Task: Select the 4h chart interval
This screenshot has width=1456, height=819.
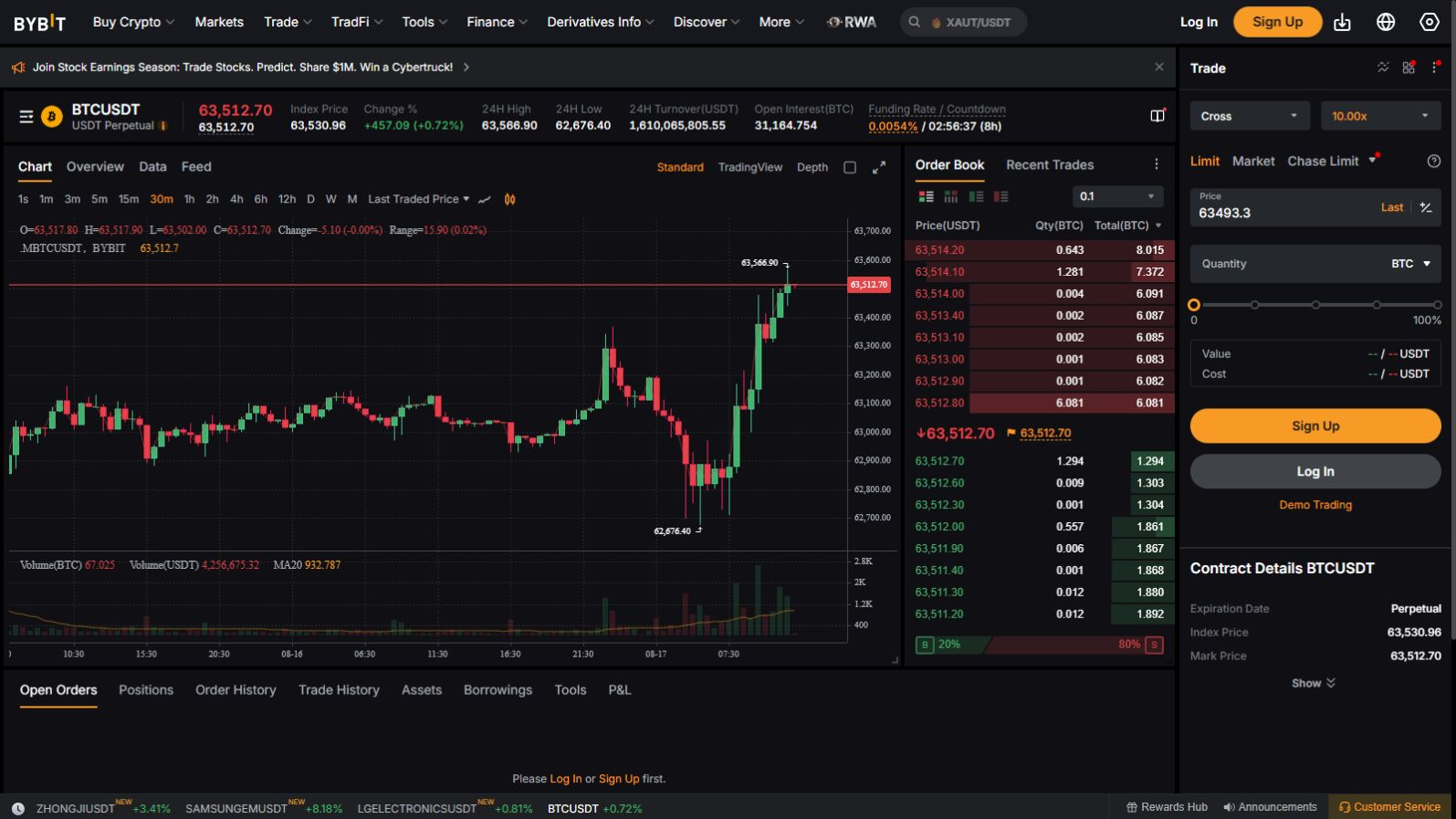Action: coord(236,199)
